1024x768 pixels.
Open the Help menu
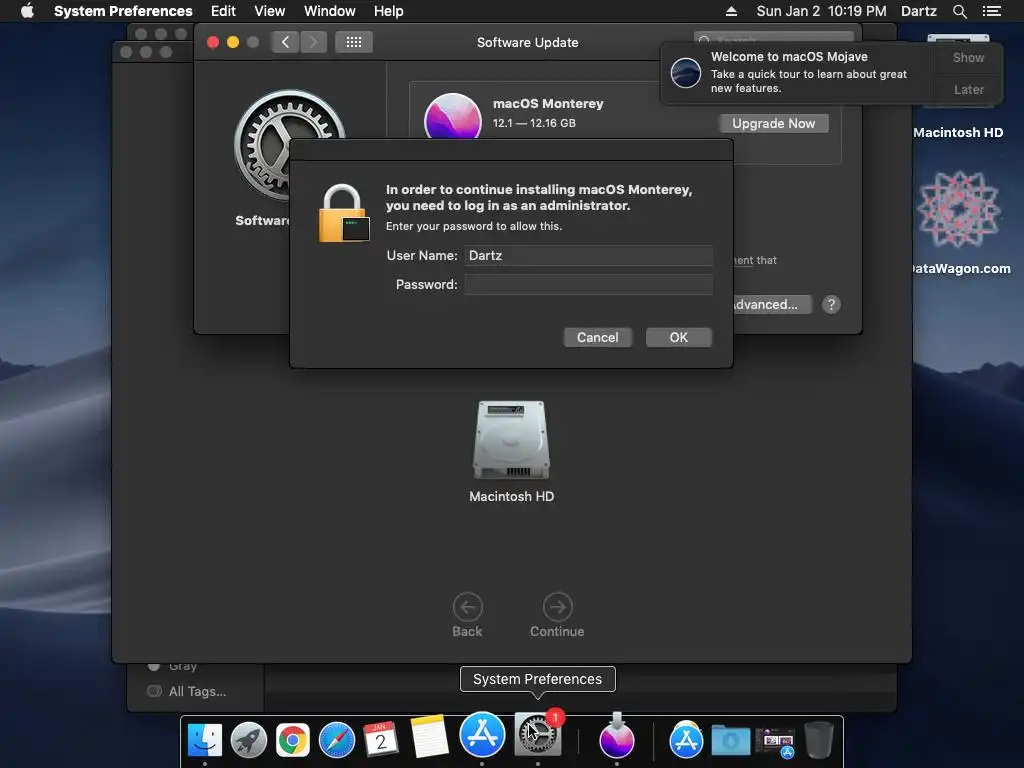(x=389, y=11)
